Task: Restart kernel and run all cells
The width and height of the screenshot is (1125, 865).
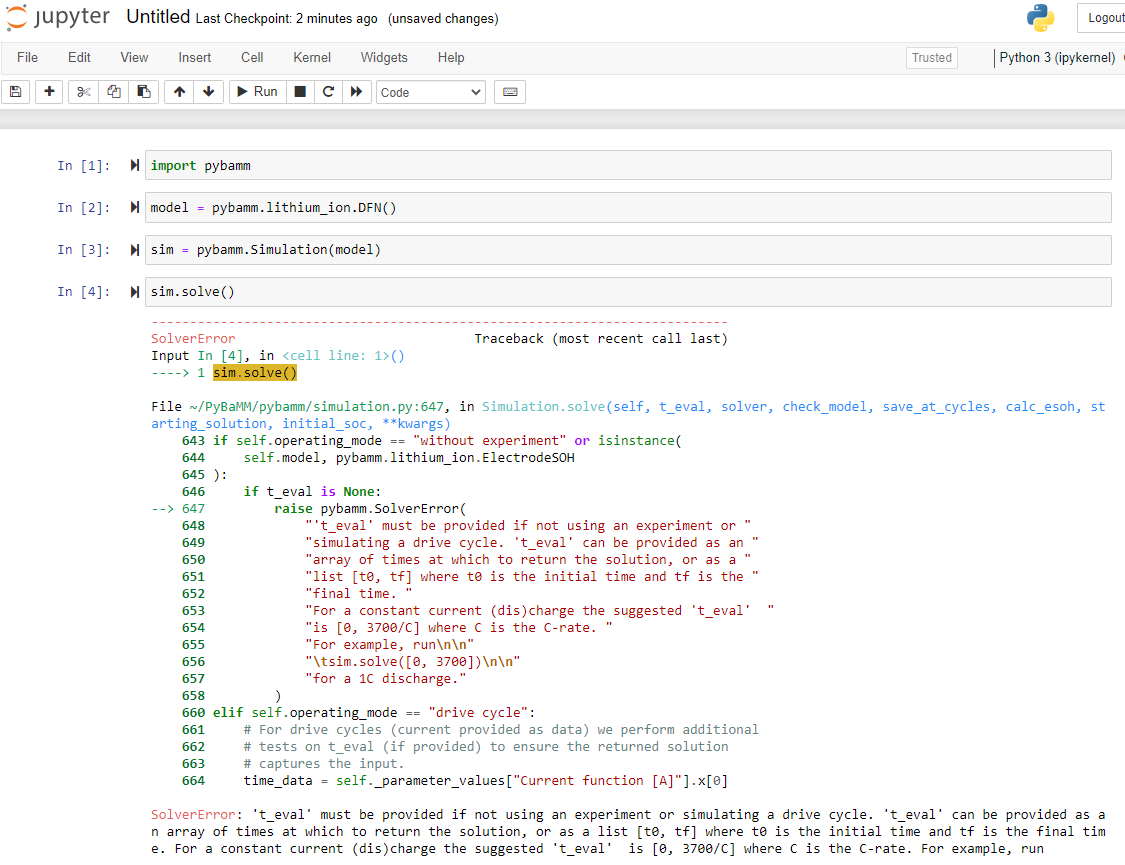Action: coord(357,91)
